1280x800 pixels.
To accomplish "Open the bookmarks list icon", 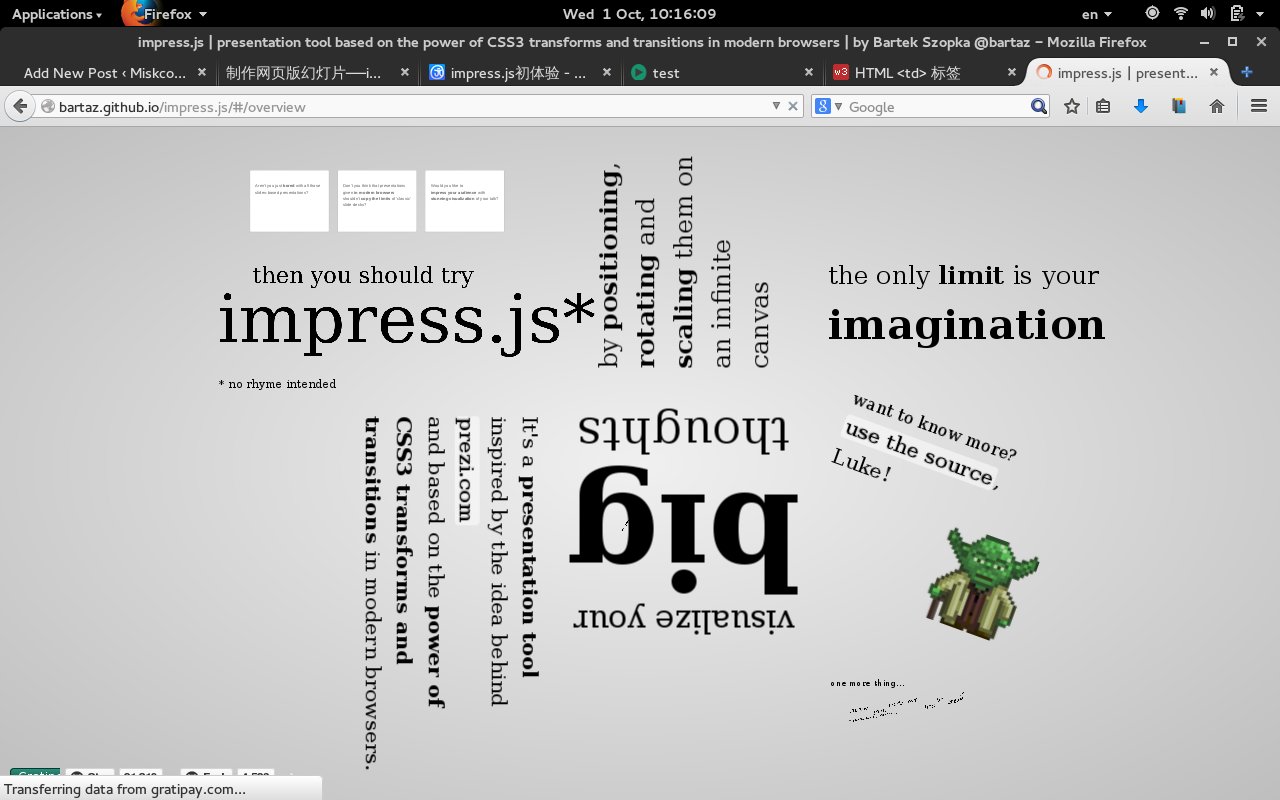I will pyautogui.click(x=1103, y=106).
